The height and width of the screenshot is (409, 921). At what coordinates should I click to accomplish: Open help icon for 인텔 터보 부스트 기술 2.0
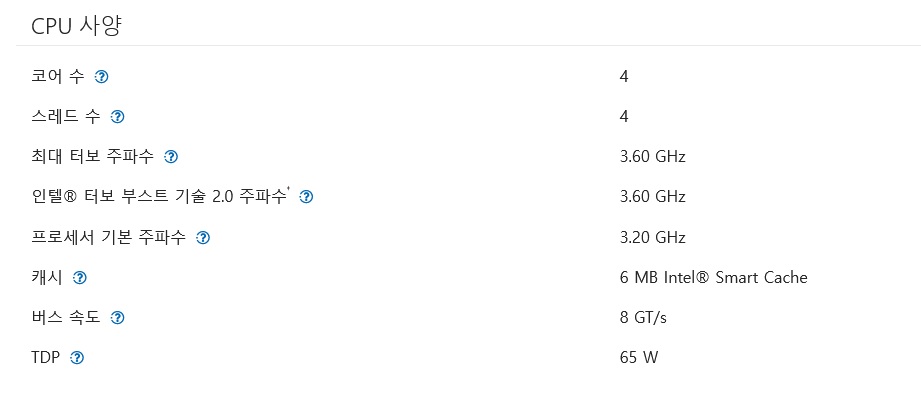pos(306,197)
